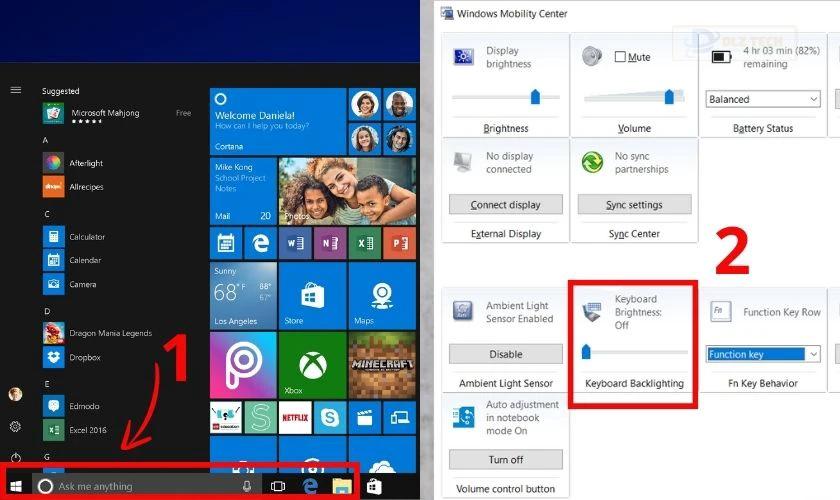Click the Sync Center green icon
840x500 pixels.
tap(592, 162)
